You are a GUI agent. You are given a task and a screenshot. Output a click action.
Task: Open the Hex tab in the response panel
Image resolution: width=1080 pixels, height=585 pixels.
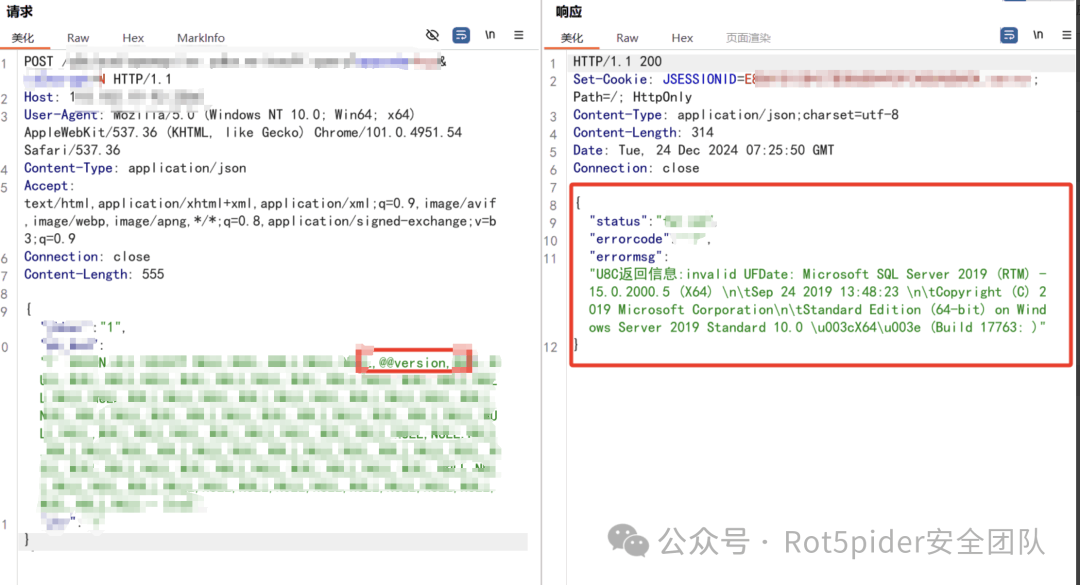click(x=682, y=38)
